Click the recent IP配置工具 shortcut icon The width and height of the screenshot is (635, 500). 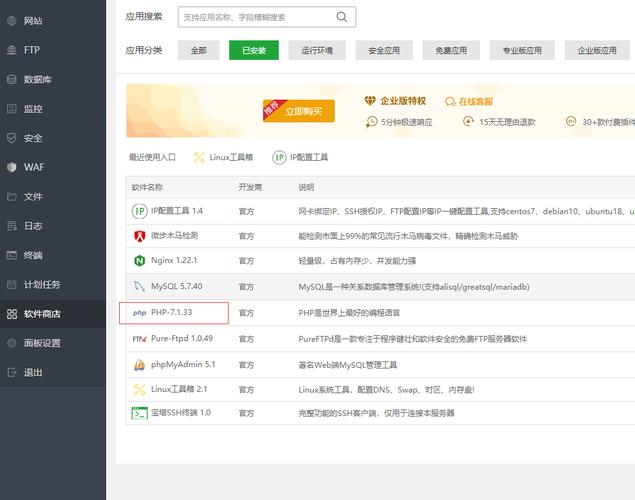pos(279,157)
